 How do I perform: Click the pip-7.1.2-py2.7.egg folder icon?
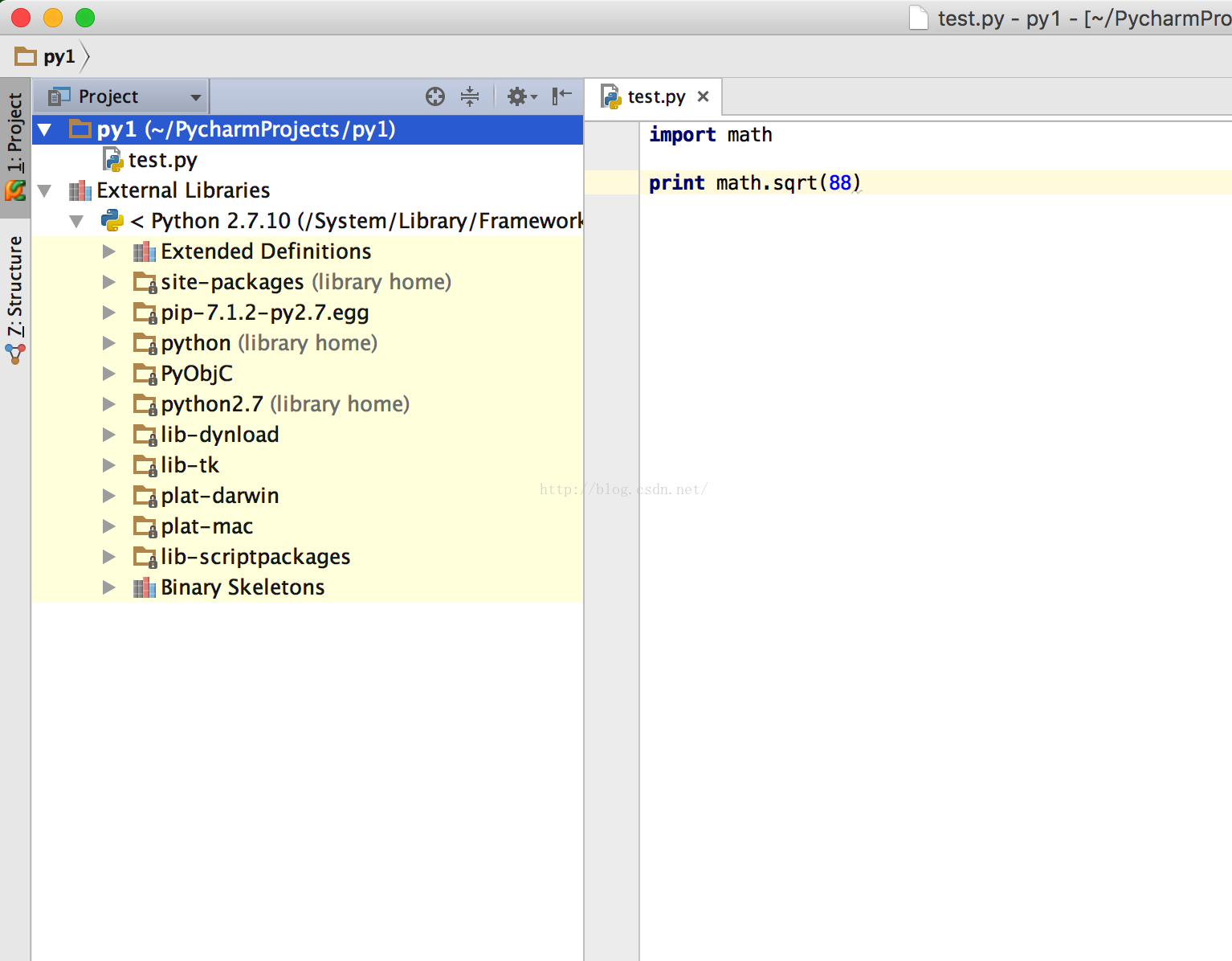tap(145, 313)
